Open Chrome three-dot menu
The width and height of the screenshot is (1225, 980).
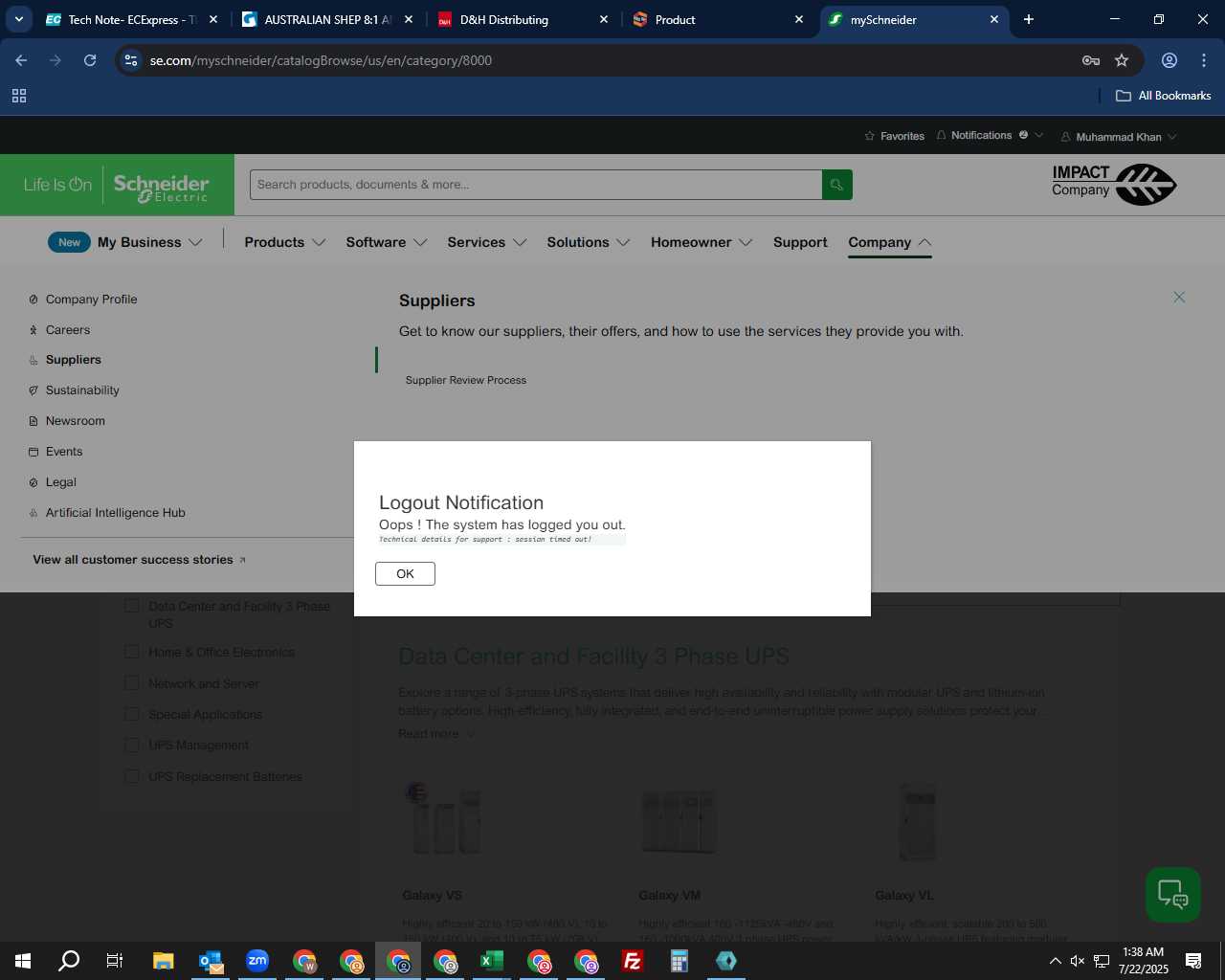(1204, 60)
